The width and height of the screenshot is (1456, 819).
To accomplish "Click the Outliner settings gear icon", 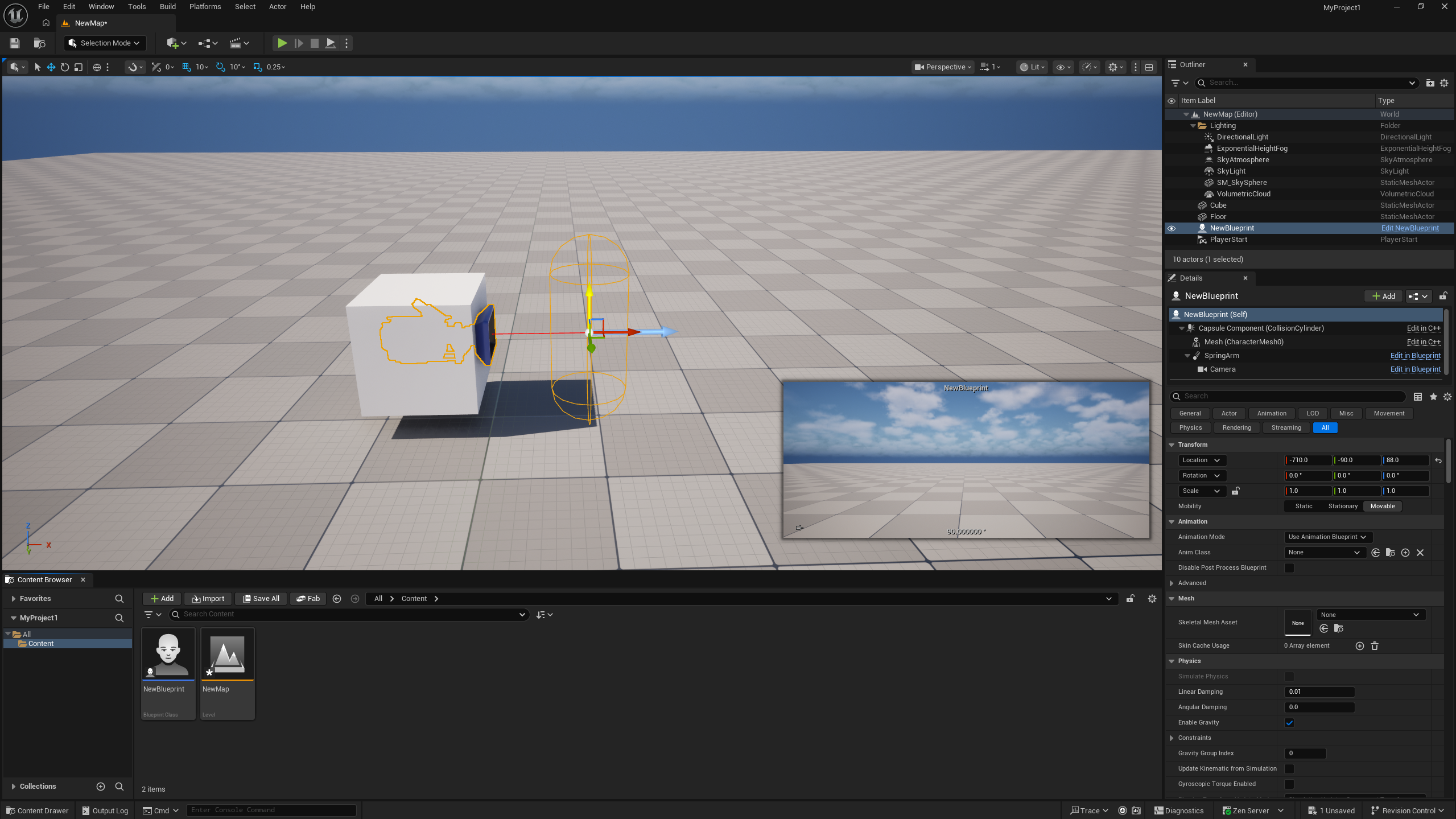I will tap(1444, 83).
